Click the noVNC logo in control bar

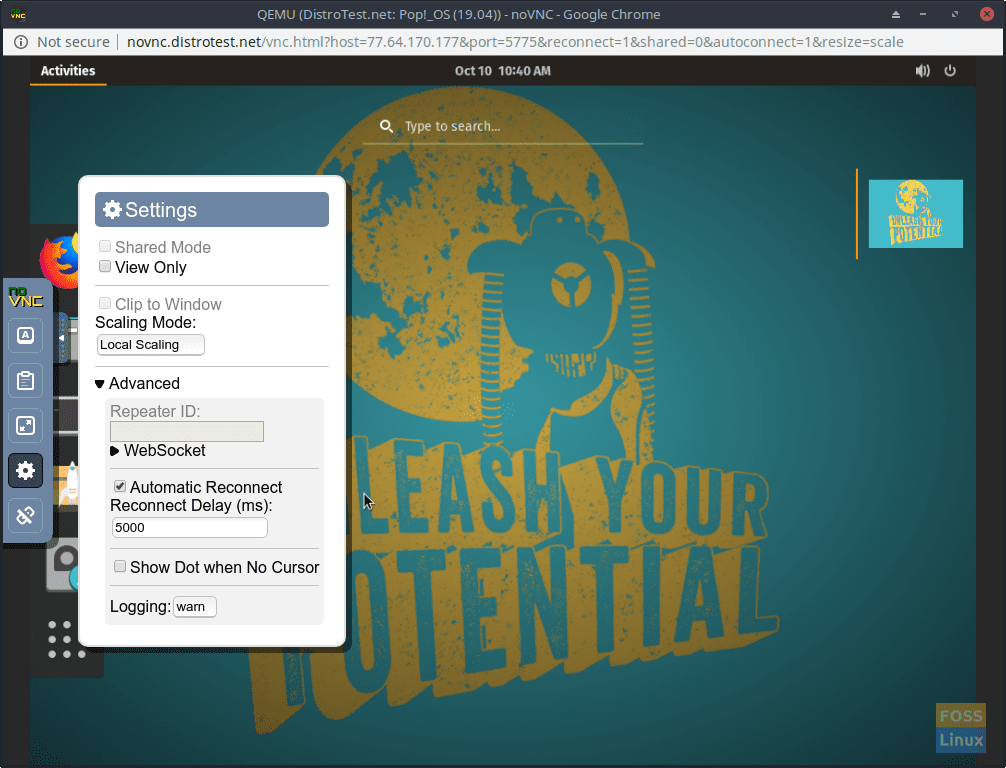coord(26,297)
